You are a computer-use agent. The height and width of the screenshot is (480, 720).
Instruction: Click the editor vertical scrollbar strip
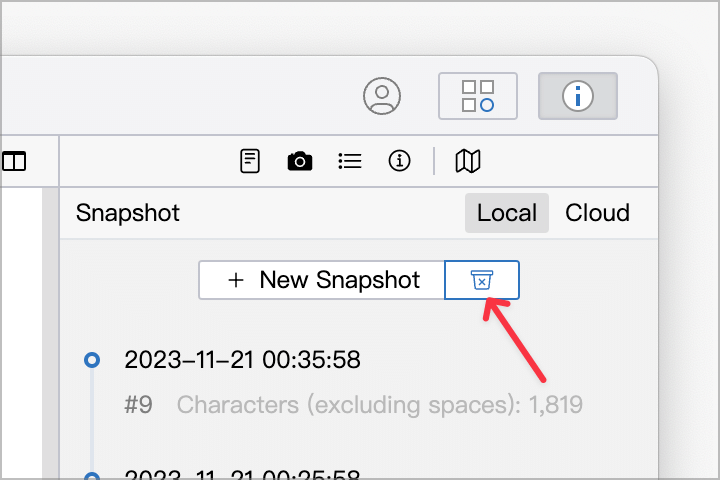pyautogui.click(x=50, y=333)
